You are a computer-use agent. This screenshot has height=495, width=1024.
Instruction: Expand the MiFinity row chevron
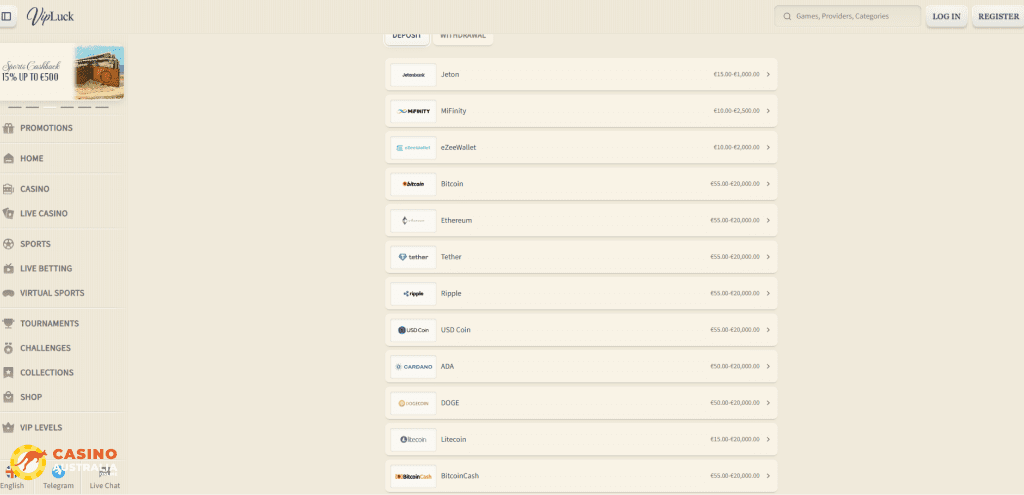tap(768, 111)
